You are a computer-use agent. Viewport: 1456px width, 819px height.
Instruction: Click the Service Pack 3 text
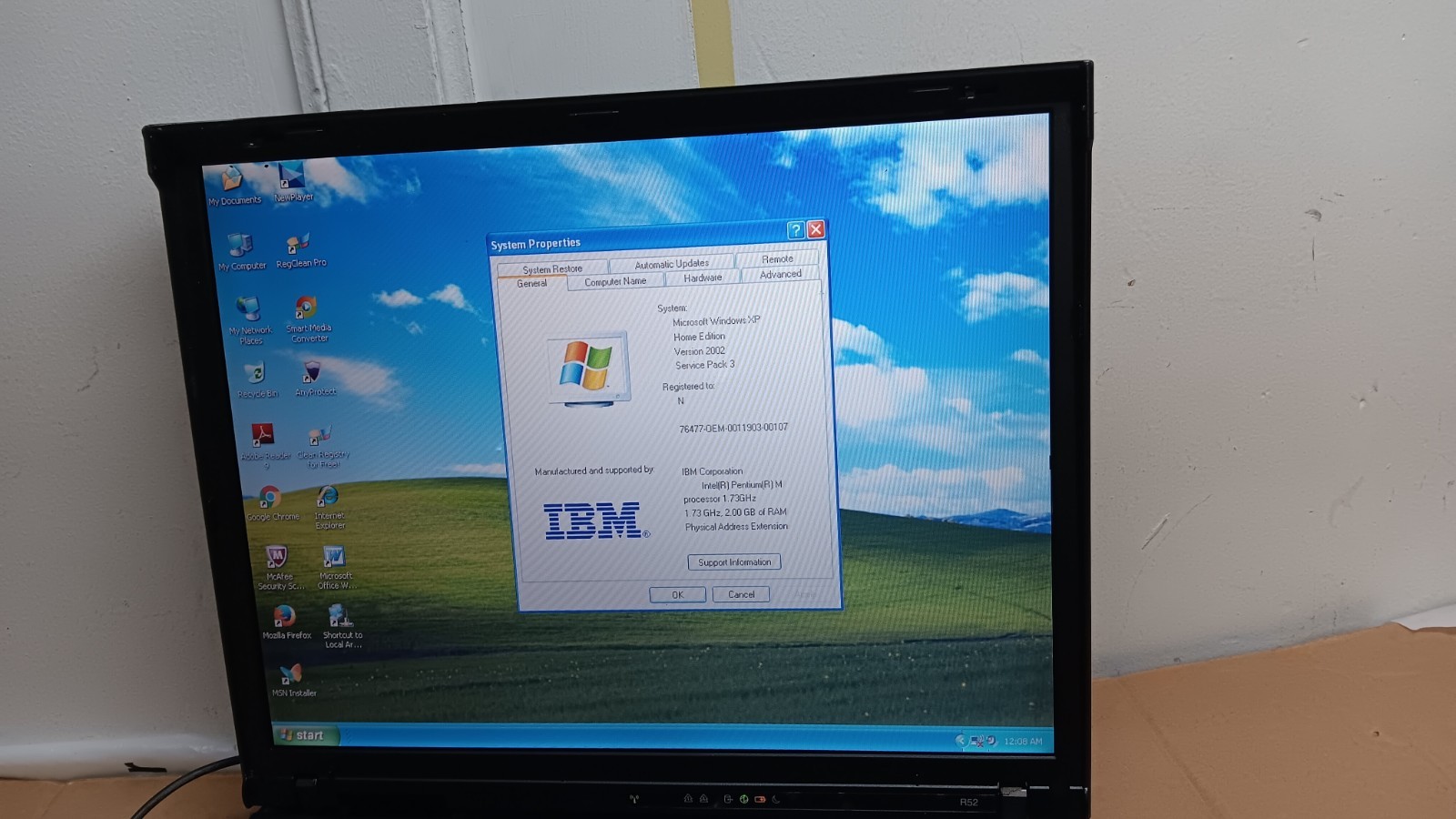click(704, 365)
